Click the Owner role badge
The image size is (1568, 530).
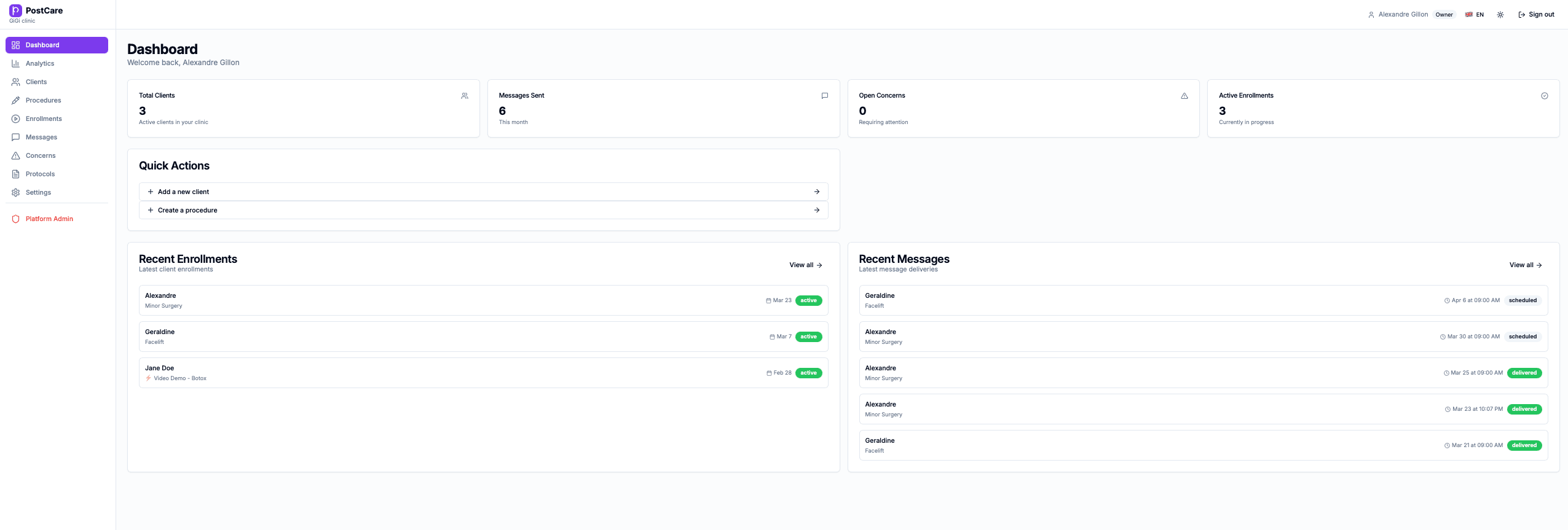pos(1444,15)
